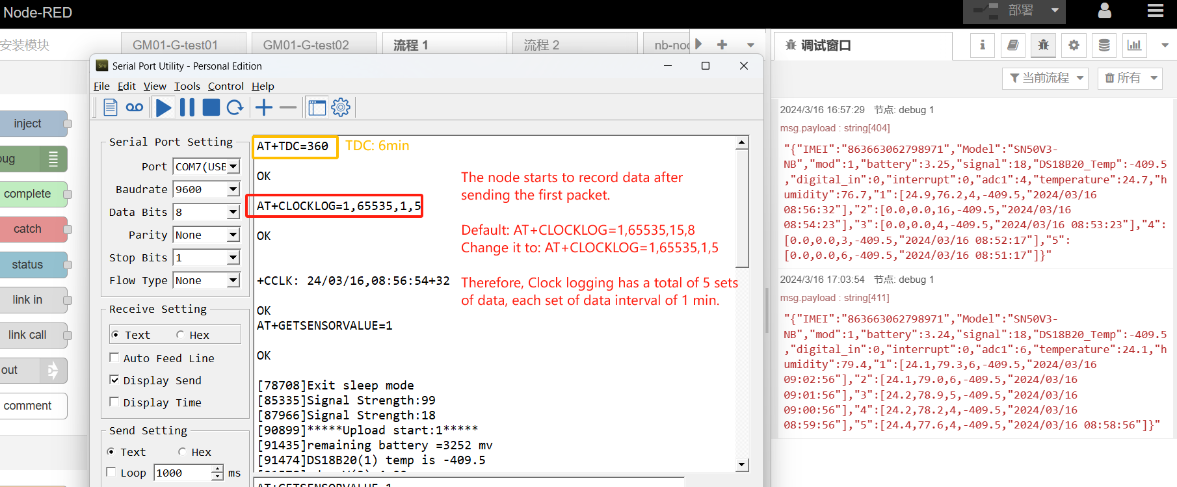Open the Help menu in Serial Port Utility
The image size is (1177, 487).
pyautogui.click(x=263, y=86)
